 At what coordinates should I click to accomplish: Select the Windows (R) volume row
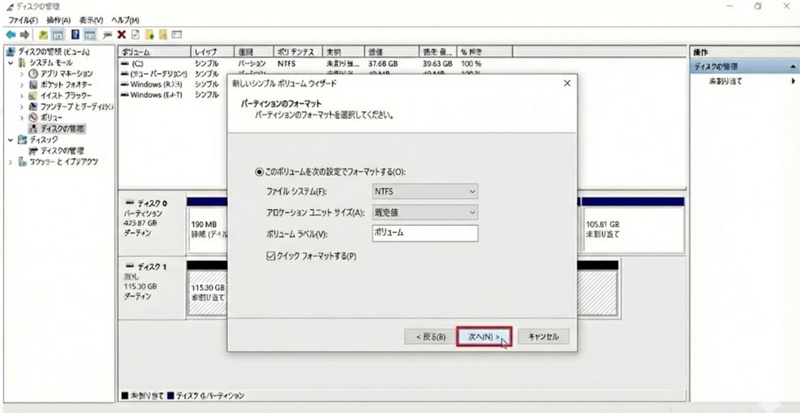click(156, 84)
